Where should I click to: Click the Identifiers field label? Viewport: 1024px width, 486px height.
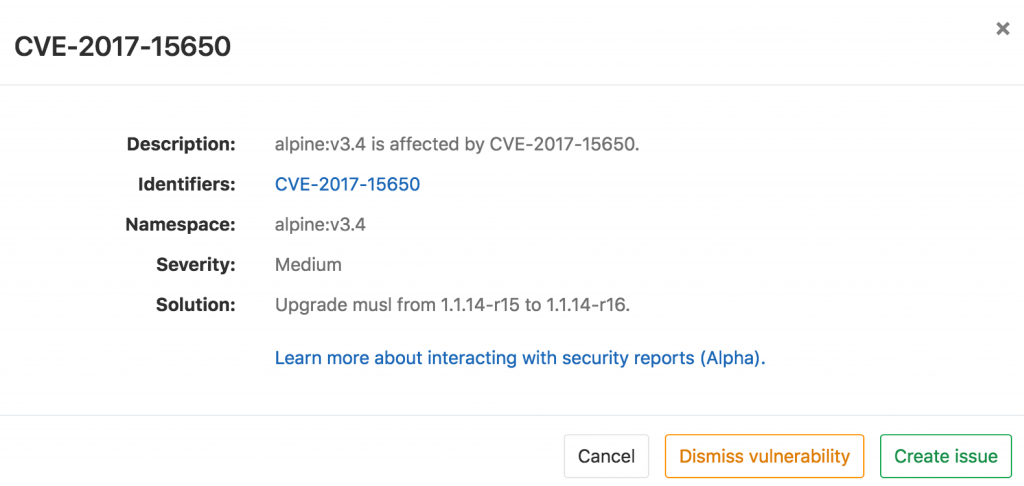point(187,184)
